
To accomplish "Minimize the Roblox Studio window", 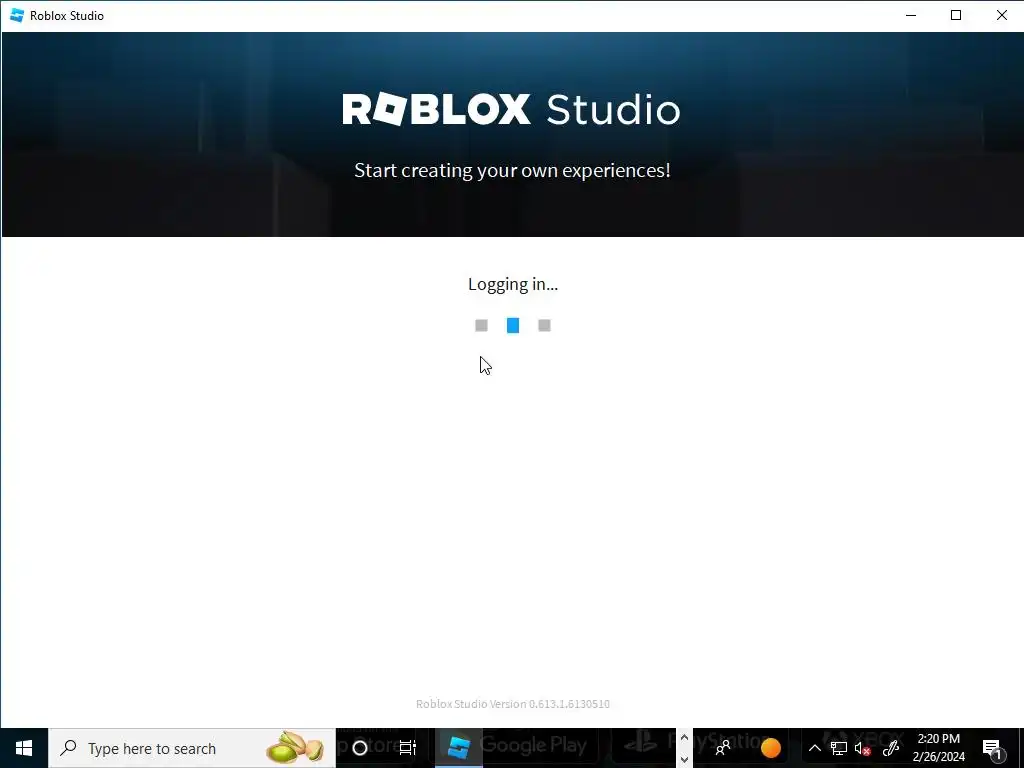I will coord(911,15).
